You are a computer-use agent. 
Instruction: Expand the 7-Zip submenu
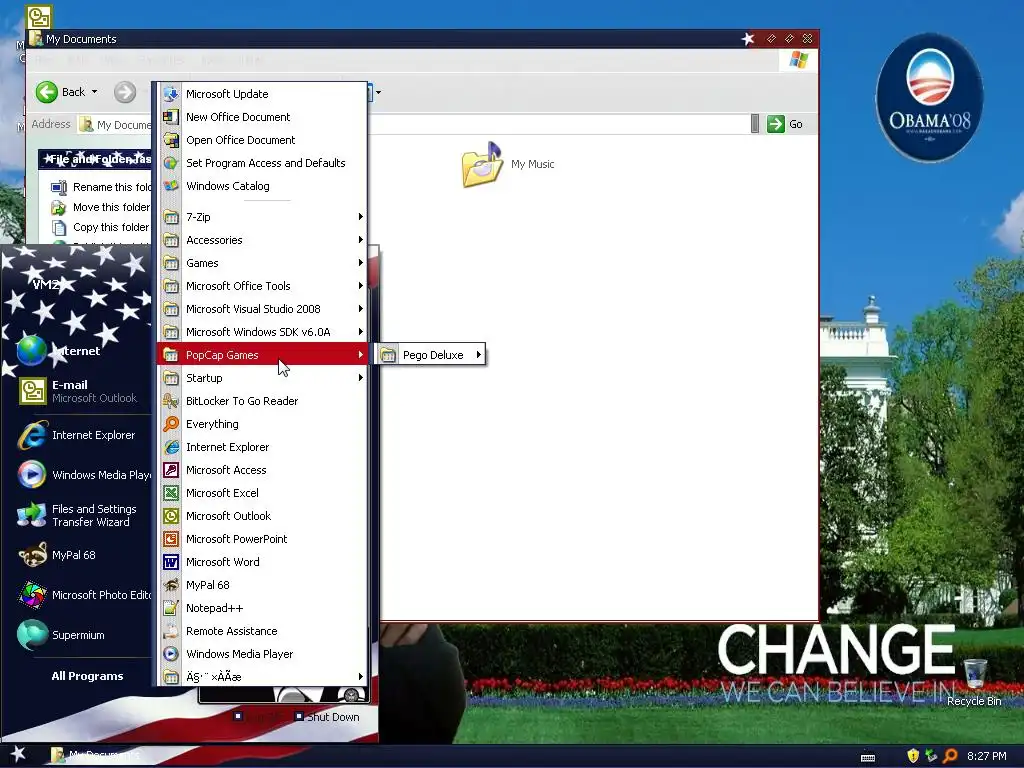pyautogui.click(x=261, y=217)
